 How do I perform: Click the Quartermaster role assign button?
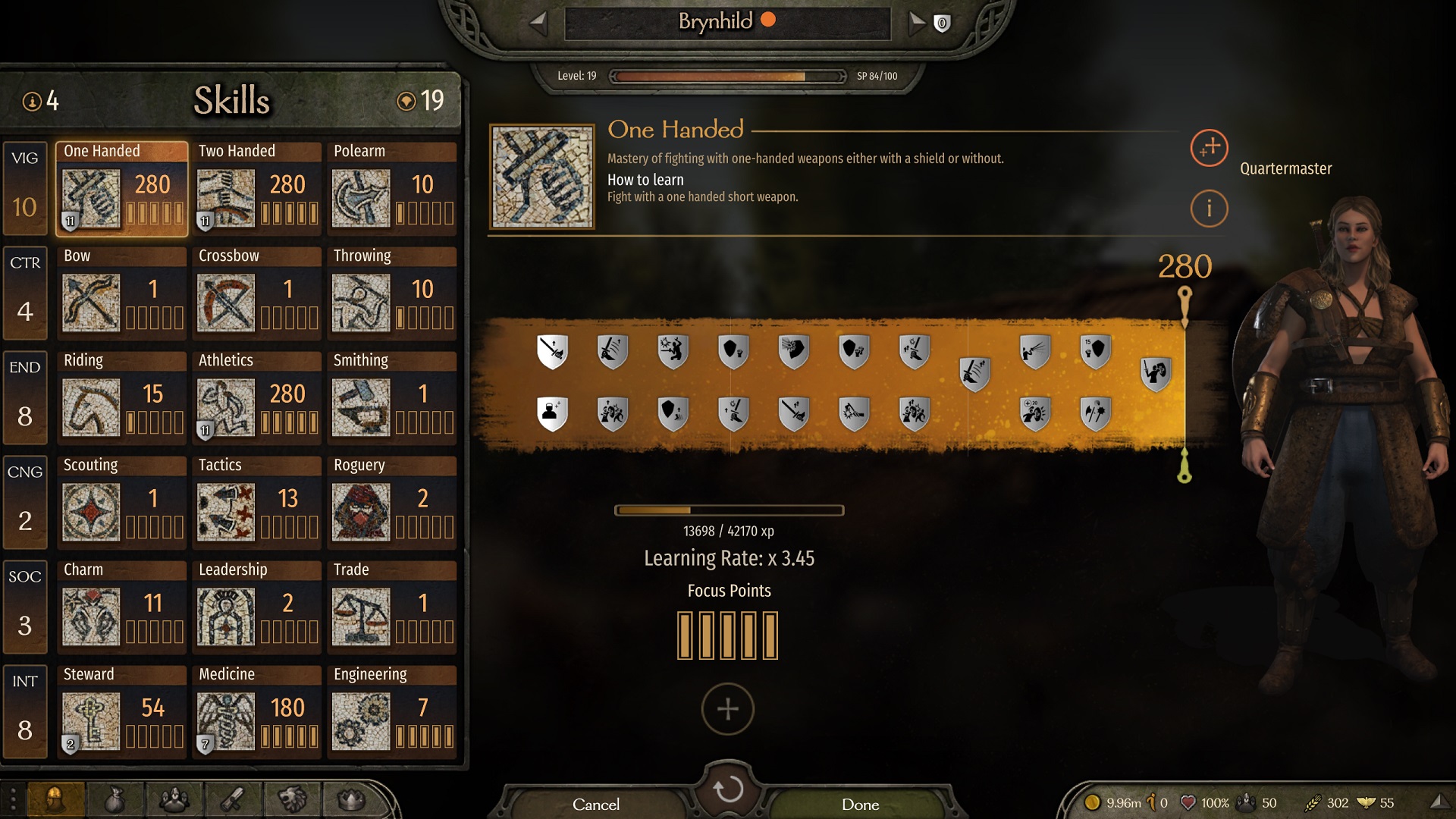(x=1209, y=148)
